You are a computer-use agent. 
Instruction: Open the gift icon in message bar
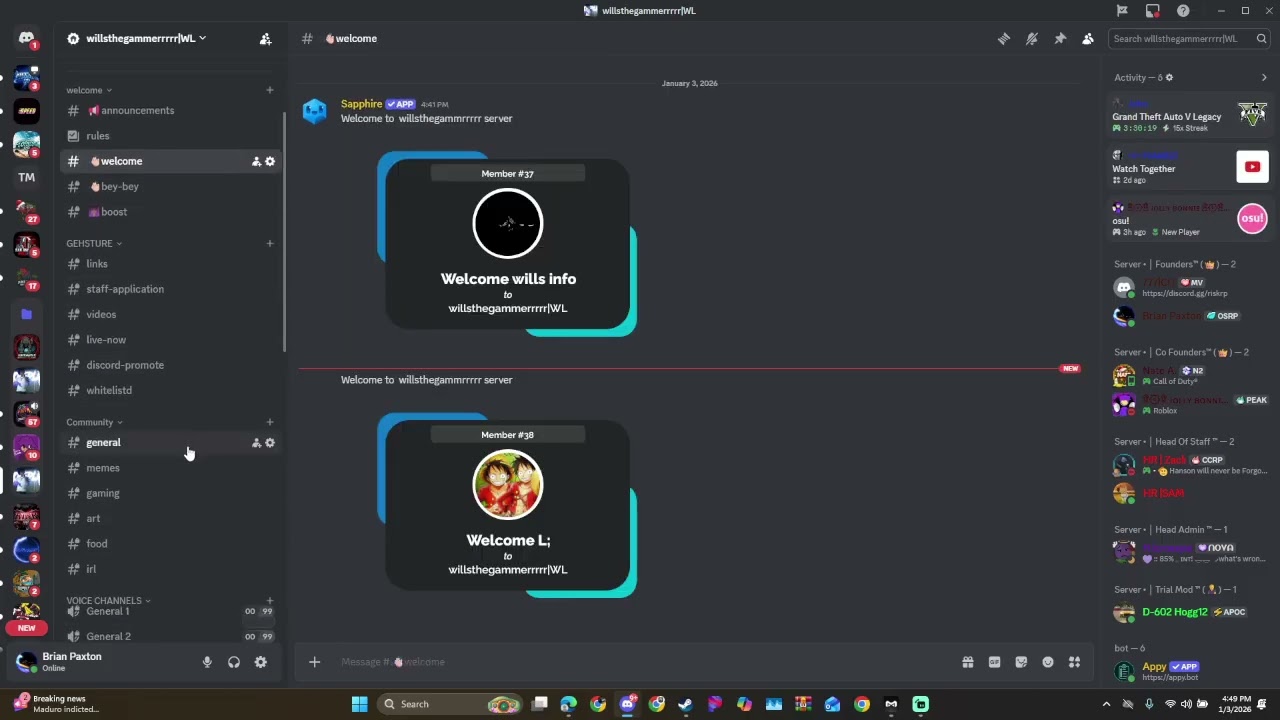tap(968, 662)
